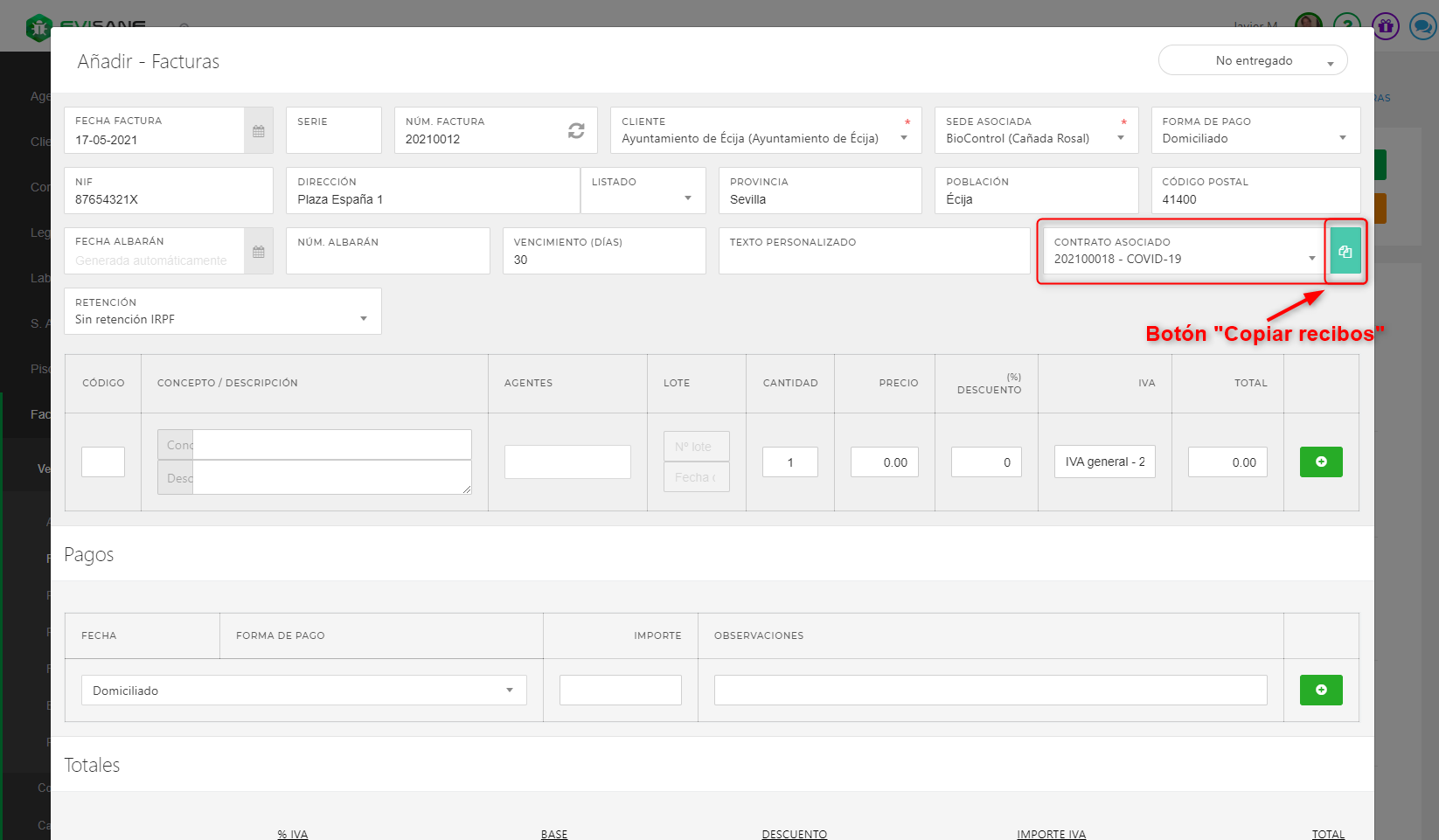Open the IVA general selector

pos(1104,462)
